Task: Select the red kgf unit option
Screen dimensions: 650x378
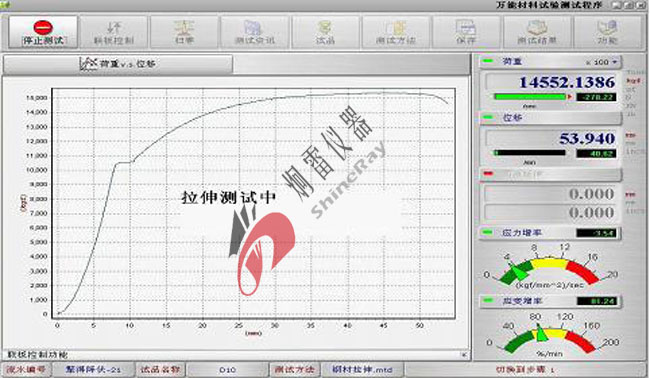Action: click(x=634, y=80)
